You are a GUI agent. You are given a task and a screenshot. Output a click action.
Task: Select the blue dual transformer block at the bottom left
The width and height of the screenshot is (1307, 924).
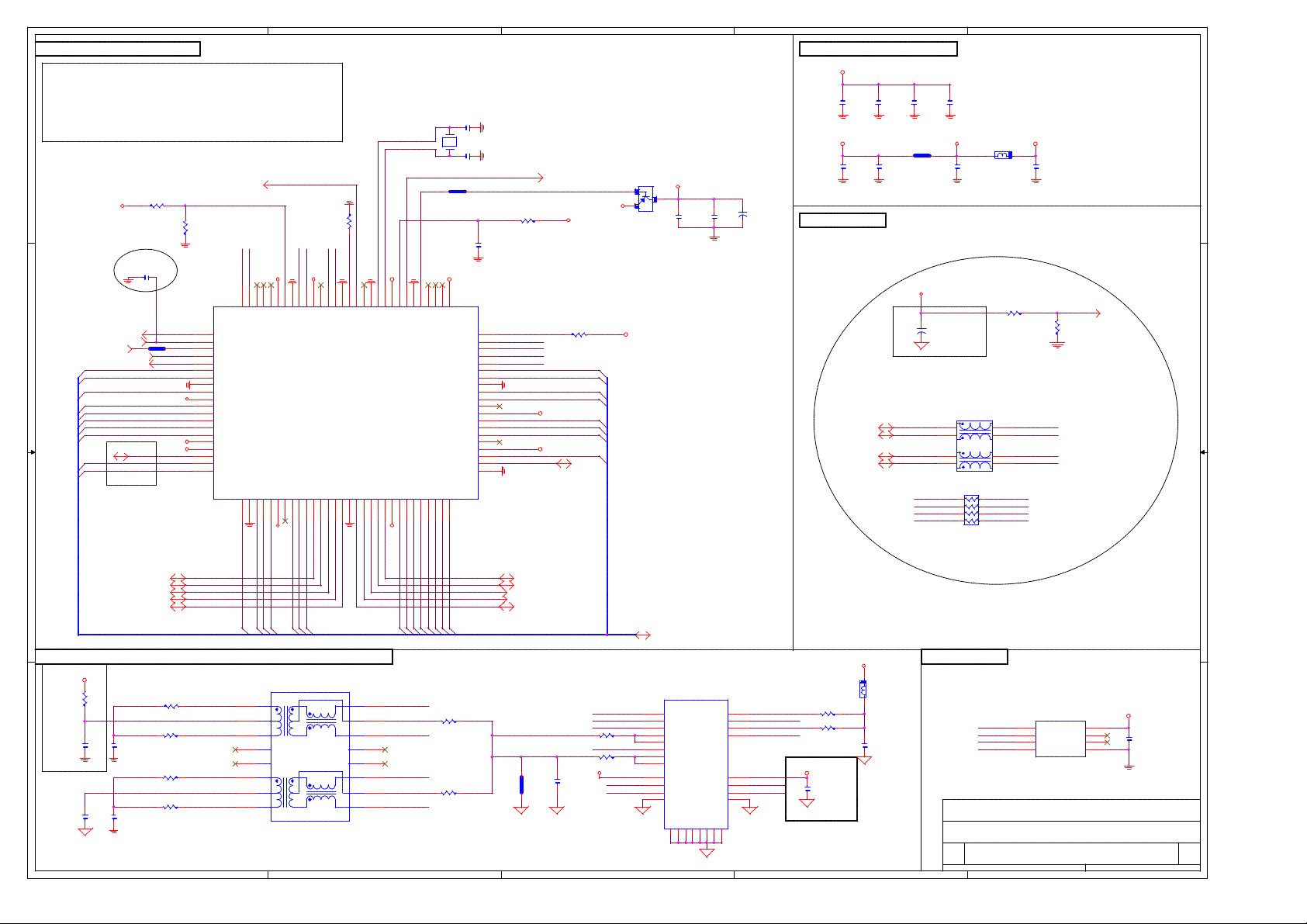coord(310,756)
